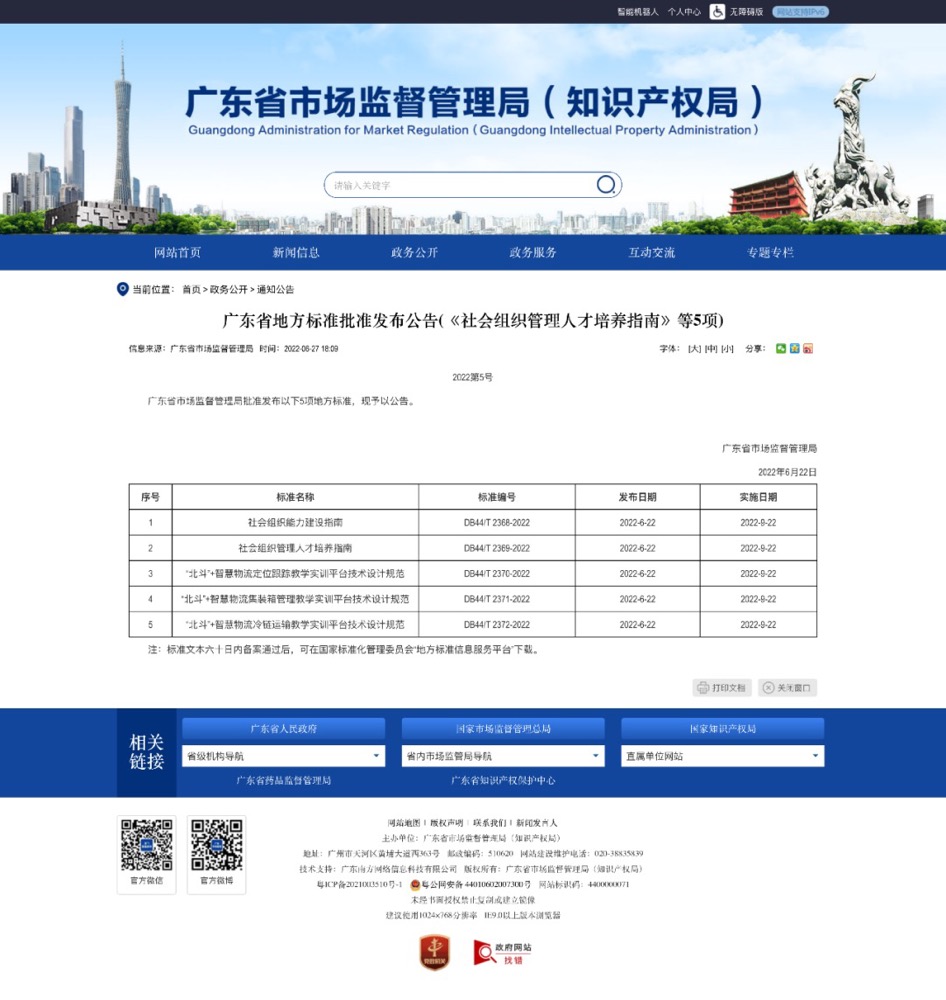The width and height of the screenshot is (946, 1000).
Task: Set font size to large [大]
Action: [694, 349]
